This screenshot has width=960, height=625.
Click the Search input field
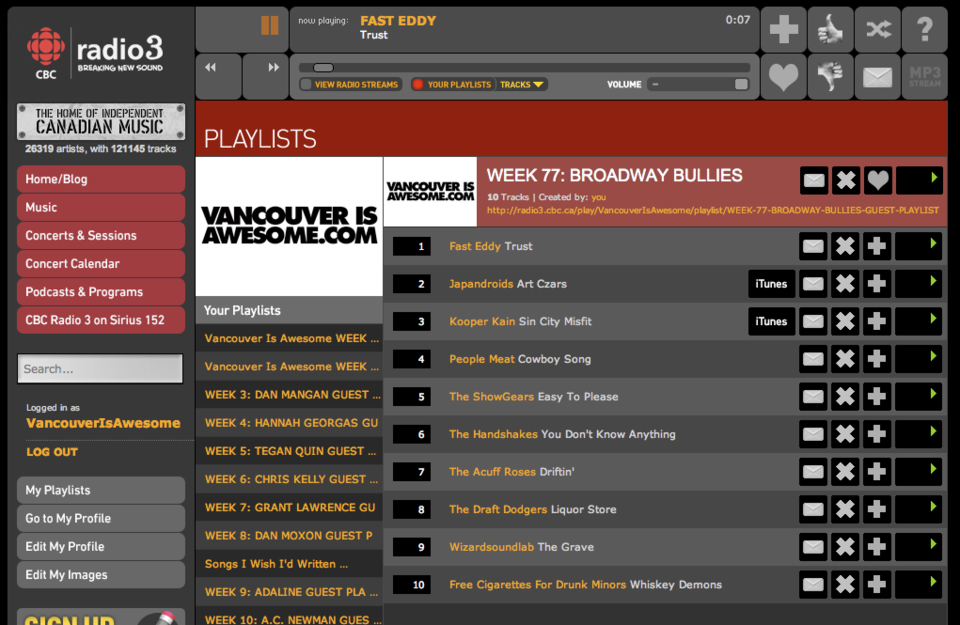pos(100,369)
